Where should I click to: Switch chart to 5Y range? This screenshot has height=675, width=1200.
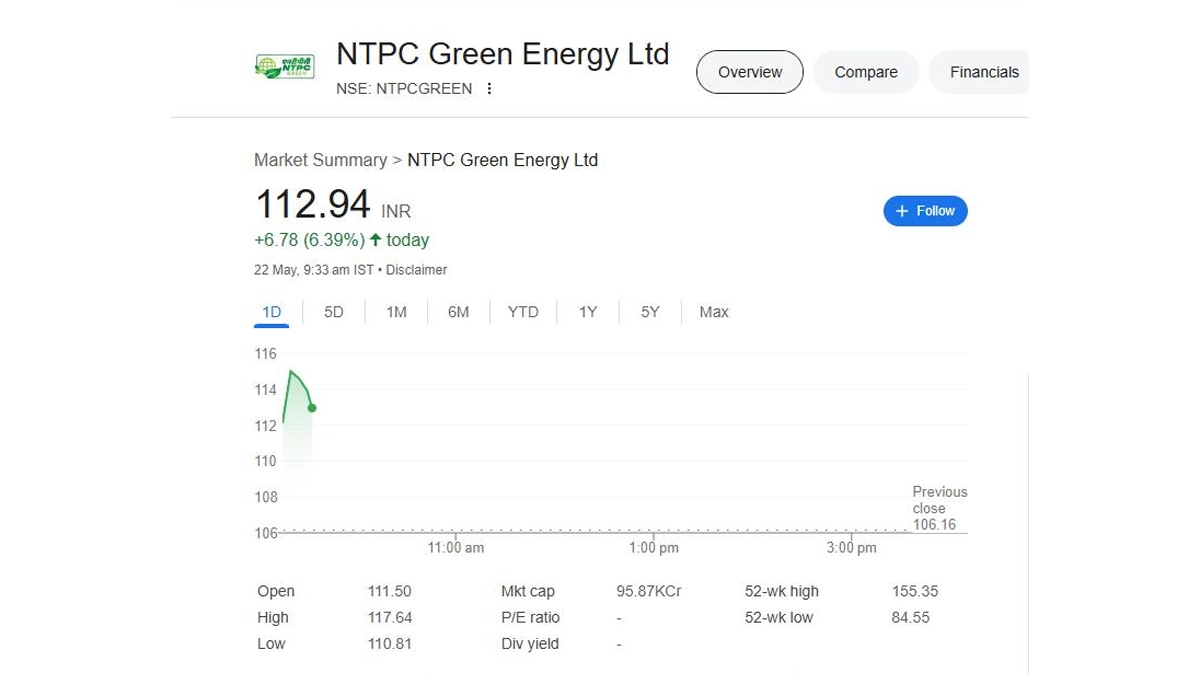[x=650, y=312]
